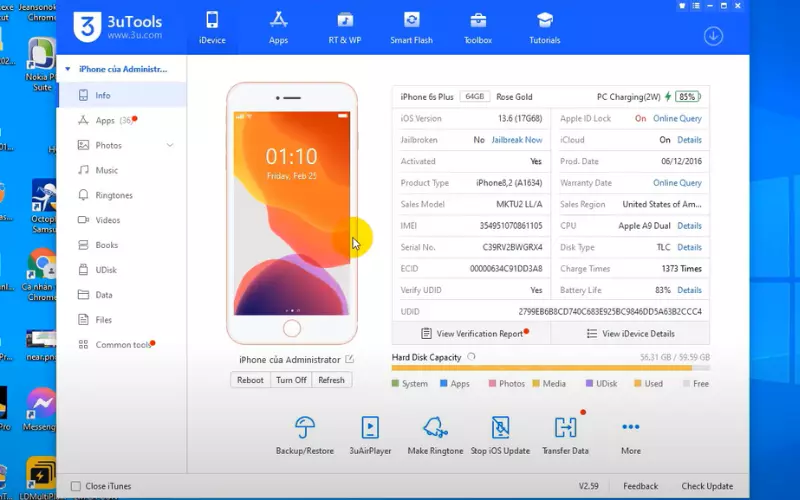Open UDisk in the sidebar
The height and width of the screenshot is (500, 800).
pyautogui.click(x=122, y=270)
